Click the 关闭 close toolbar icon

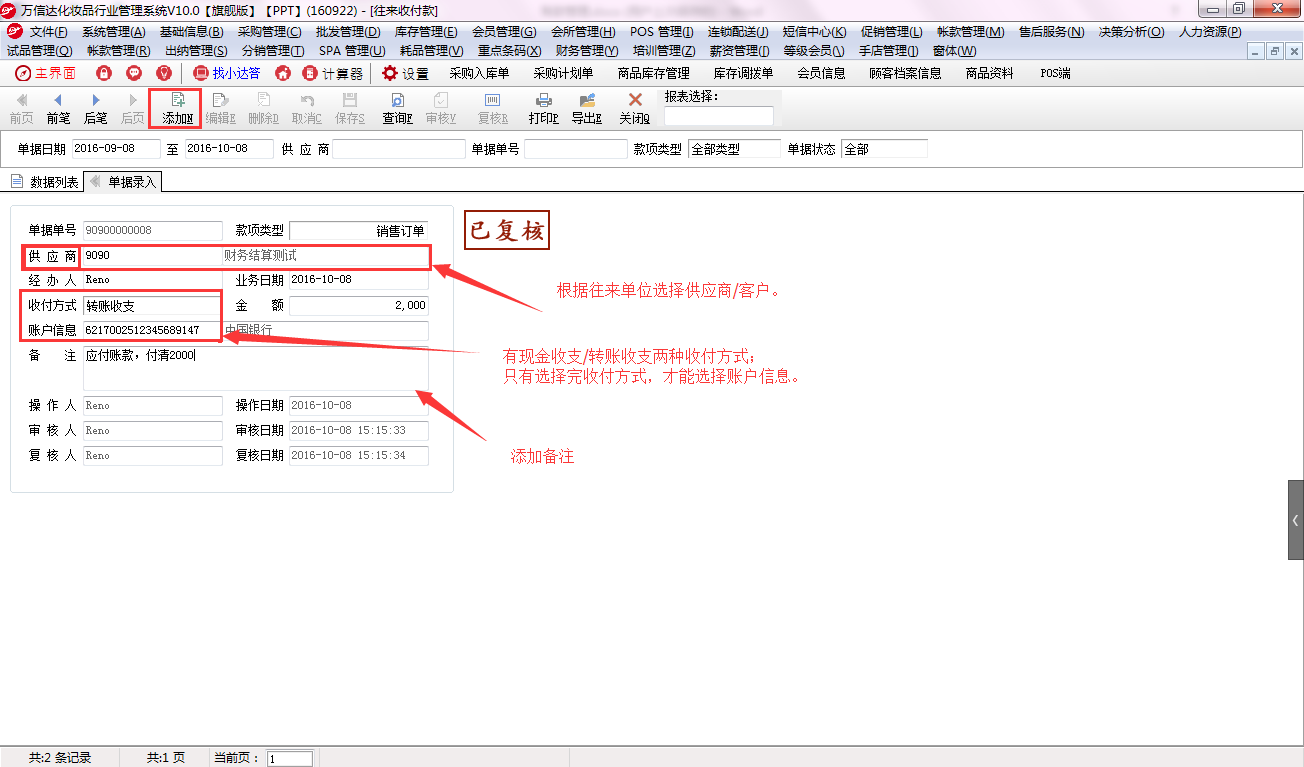(634, 108)
